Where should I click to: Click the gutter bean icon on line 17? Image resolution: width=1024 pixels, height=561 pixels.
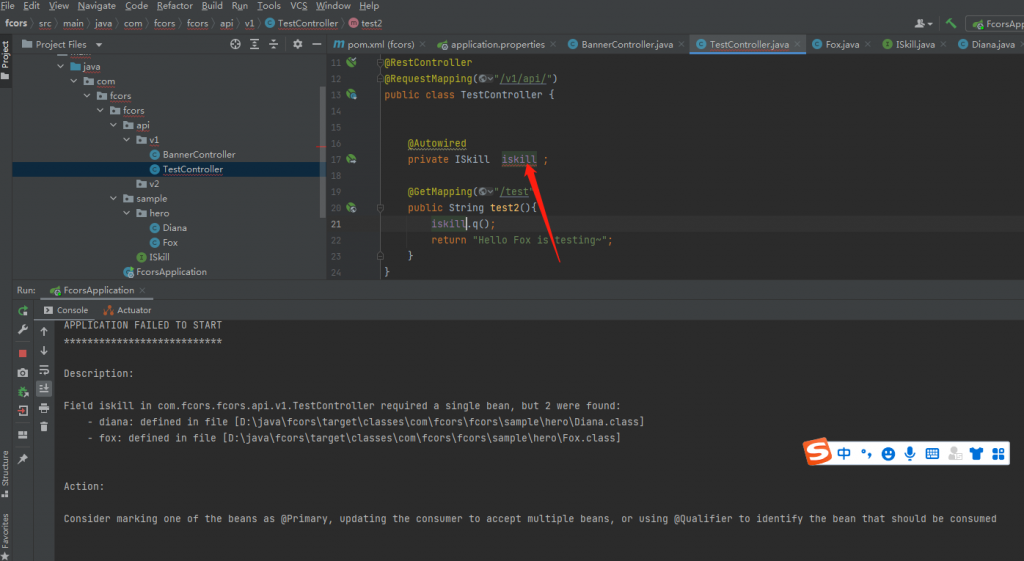pos(351,159)
